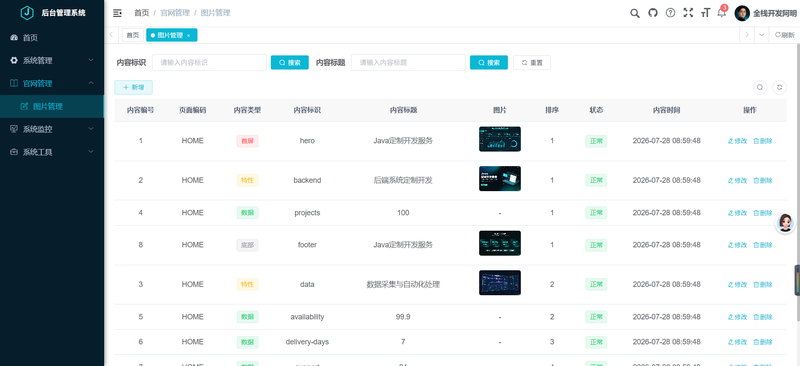800x366 pixels.
Task: Click 修改 for the delivery-days row
Action: coord(737,342)
